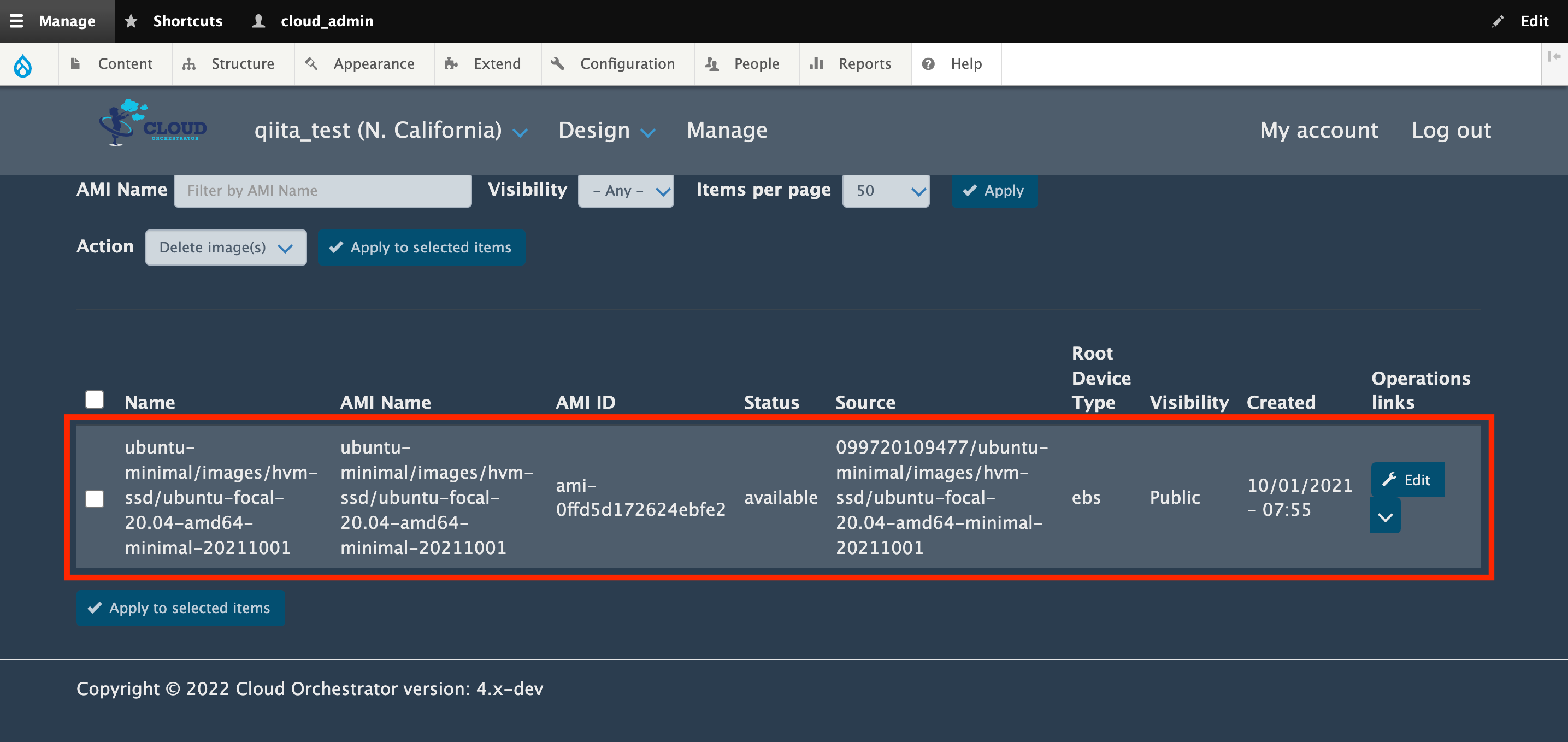The width and height of the screenshot is (1568, 742).
Task: Open the Extend puzzle-piece menu
Action: coord(484,64)
